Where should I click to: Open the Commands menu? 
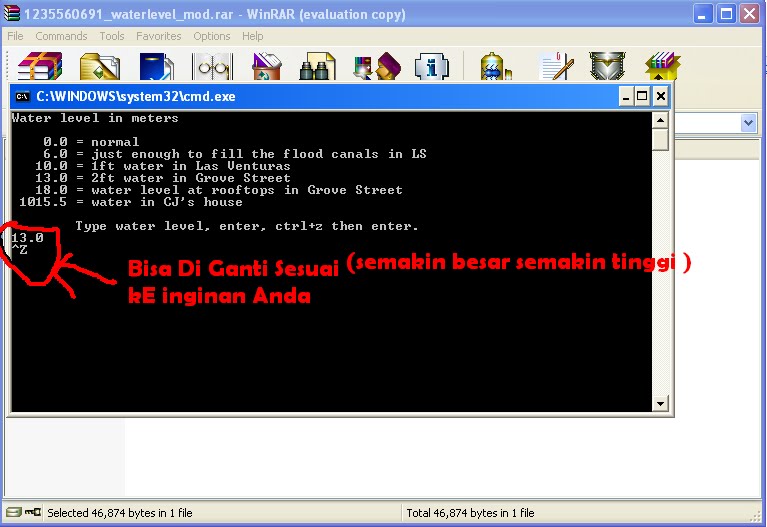pos(61,36)
